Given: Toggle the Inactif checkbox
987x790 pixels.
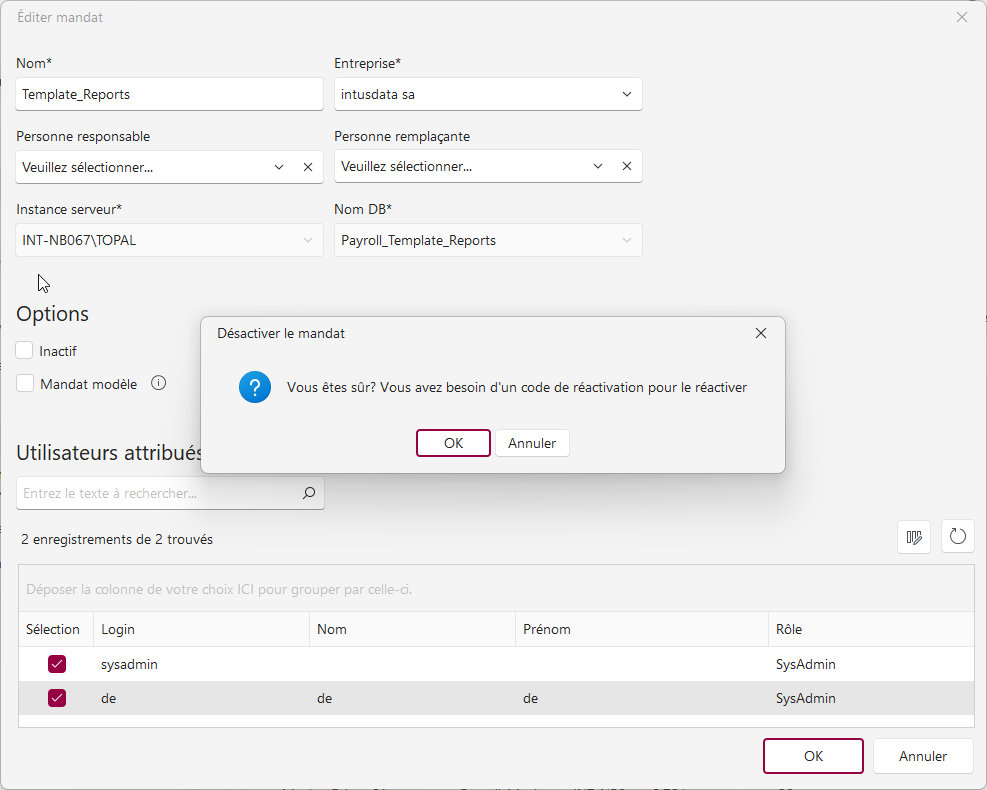Looking at the screenshot, I should (x=25, y=351).
